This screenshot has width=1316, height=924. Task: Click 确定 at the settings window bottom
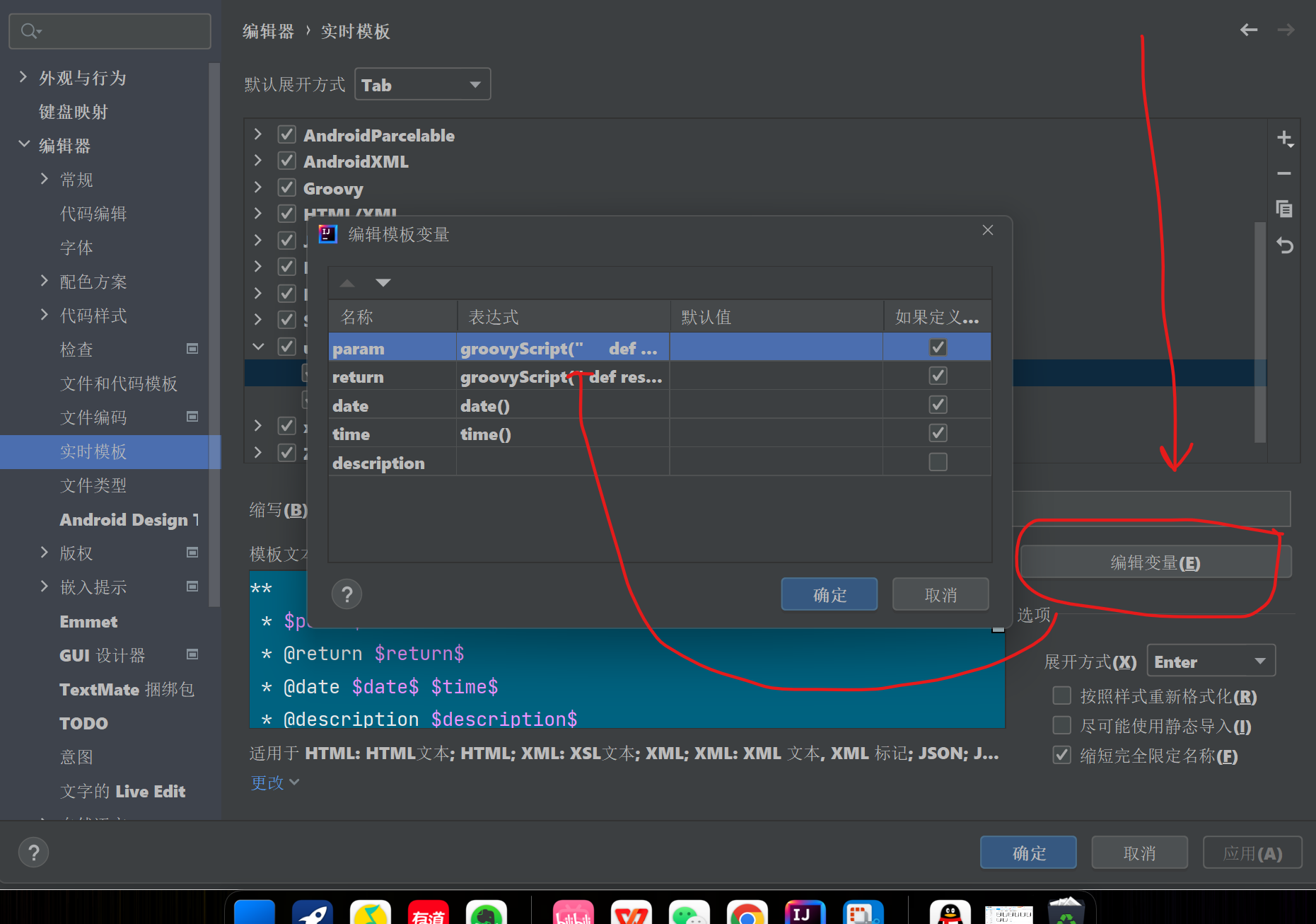point(1029,853)
